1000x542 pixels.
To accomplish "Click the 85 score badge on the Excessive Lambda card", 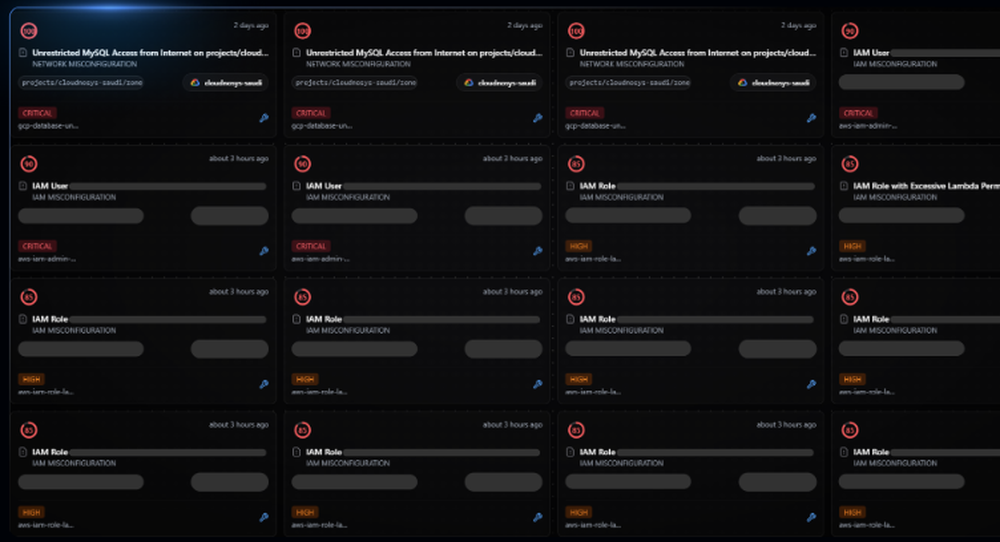I will point(850,164).
